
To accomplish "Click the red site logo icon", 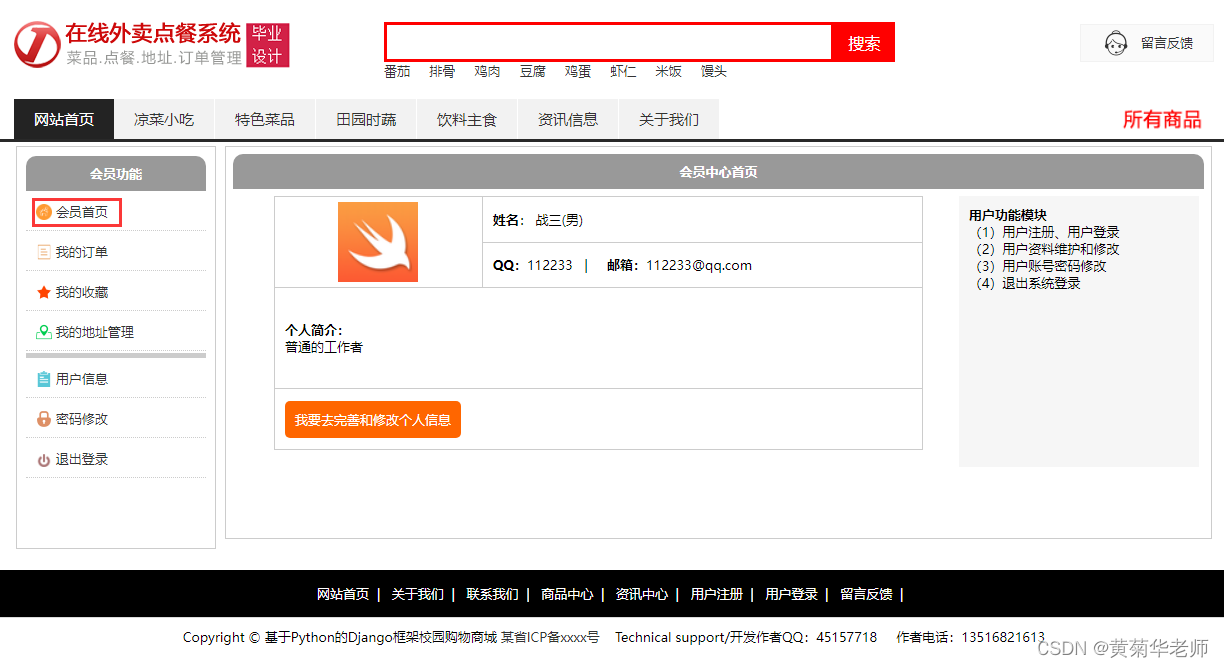I will [x=37, y=45].
